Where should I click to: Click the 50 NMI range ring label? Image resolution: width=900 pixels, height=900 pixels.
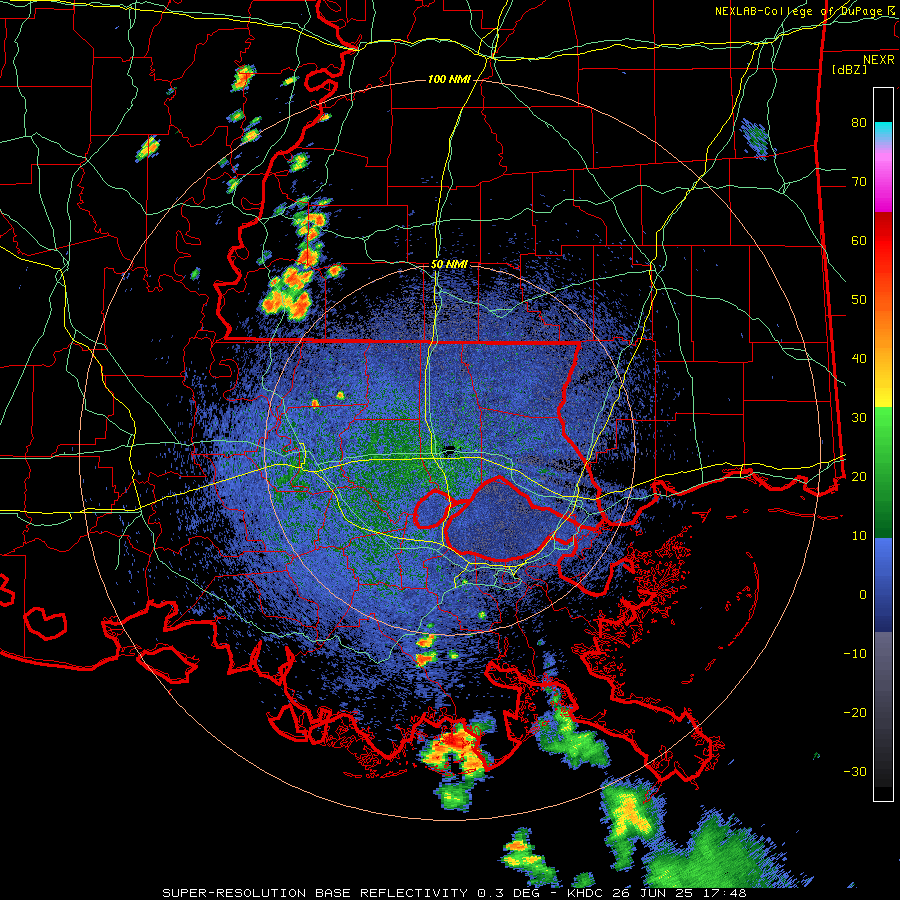tap(449, 265)
